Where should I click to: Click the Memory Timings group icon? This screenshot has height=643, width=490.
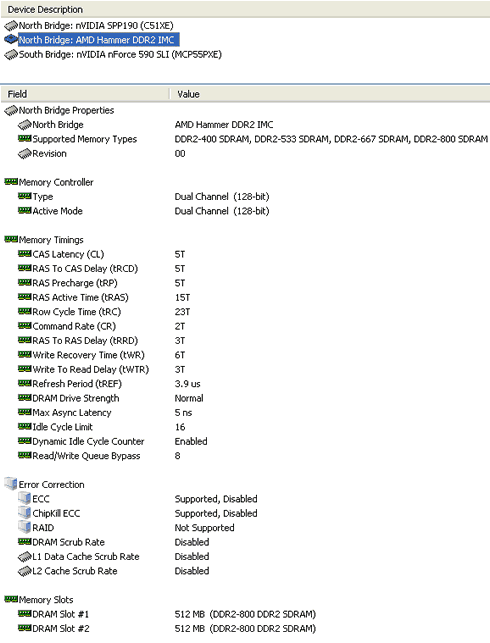point(11,239)
